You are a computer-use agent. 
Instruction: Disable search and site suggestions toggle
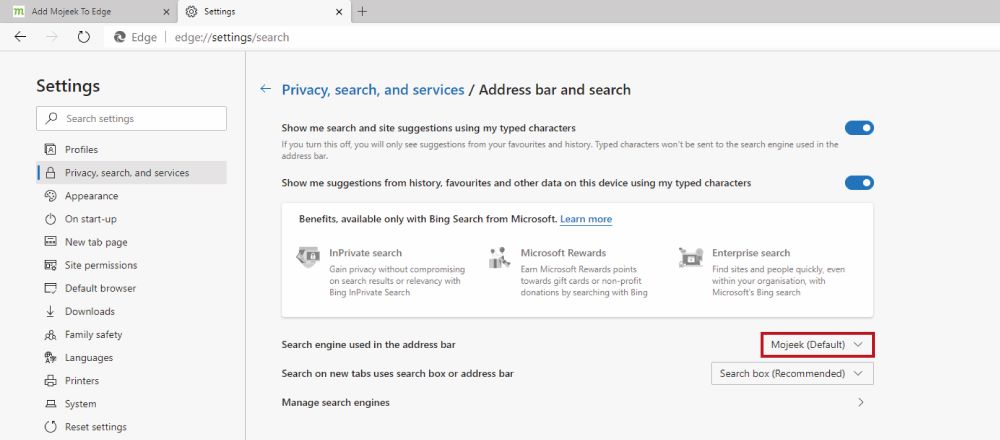859,128
